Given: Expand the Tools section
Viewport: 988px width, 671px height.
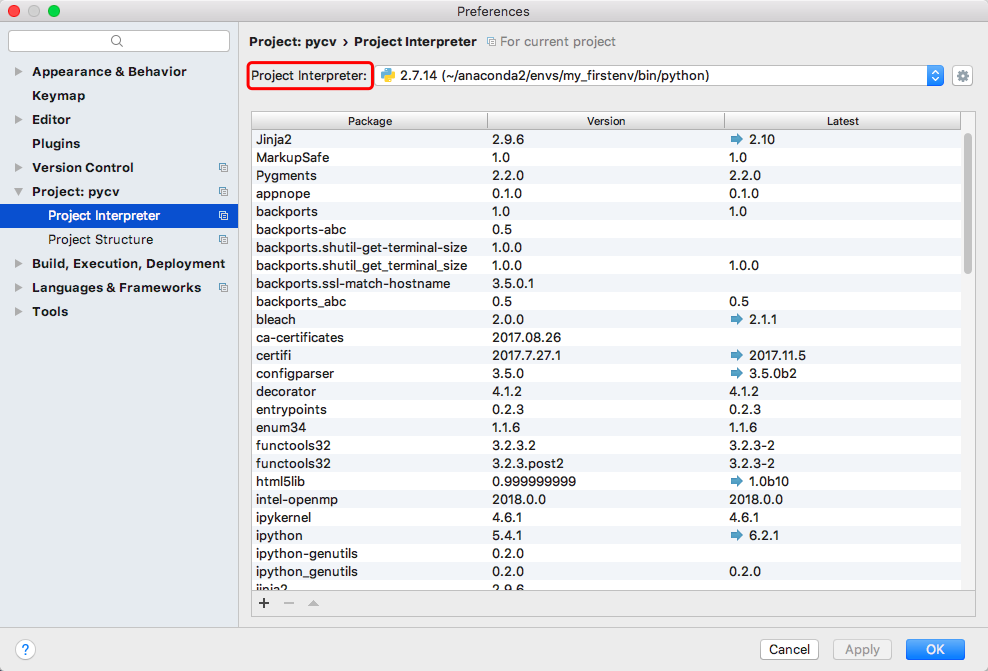Looking at the screenshot, I should click(18, 311).
